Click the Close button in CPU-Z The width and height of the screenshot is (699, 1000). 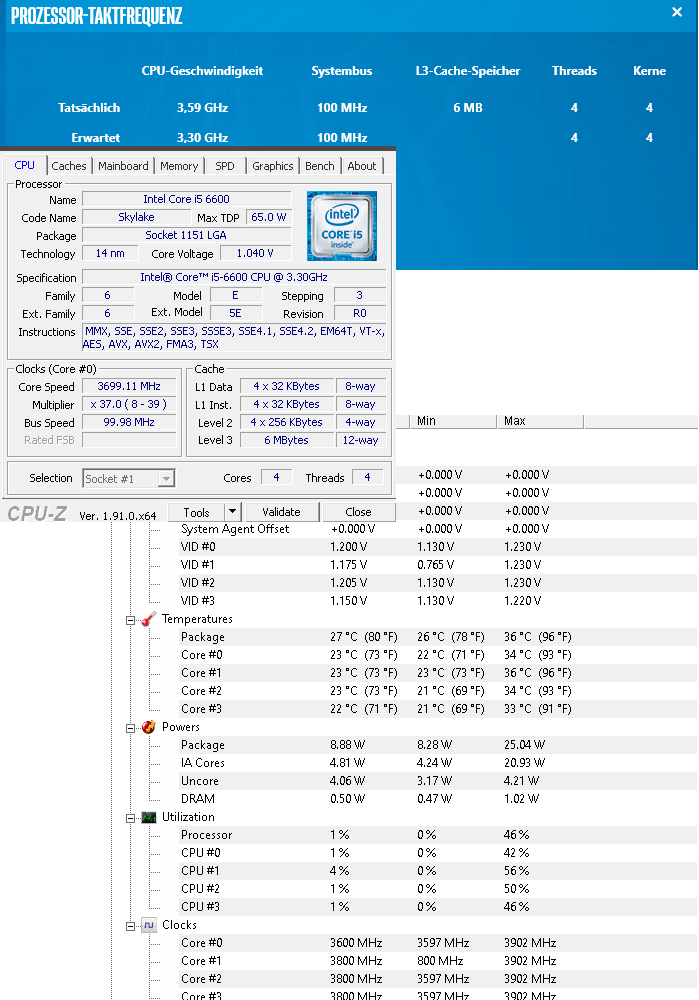point(358,512)
